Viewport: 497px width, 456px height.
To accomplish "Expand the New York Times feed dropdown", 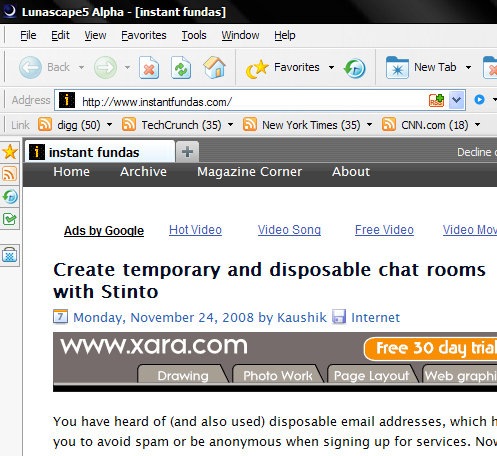I will click(x=369, y=125).
